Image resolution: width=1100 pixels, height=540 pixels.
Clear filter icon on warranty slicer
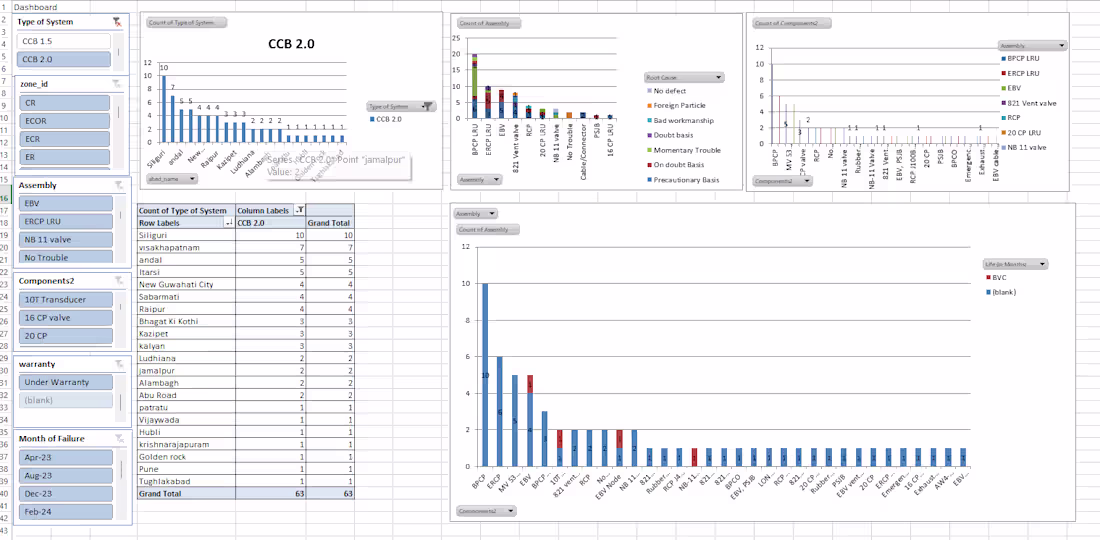click(x=119, y=364)
